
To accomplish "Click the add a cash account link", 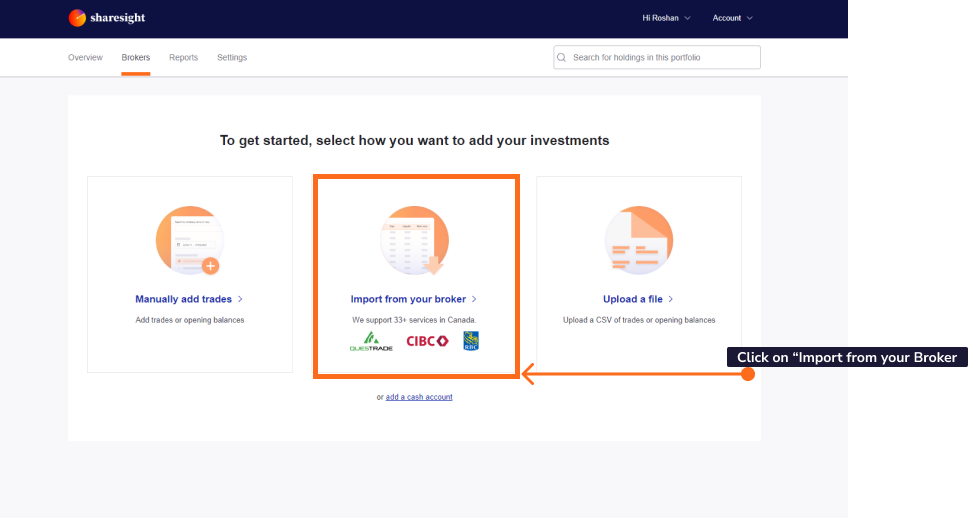I will coord(419,397).
